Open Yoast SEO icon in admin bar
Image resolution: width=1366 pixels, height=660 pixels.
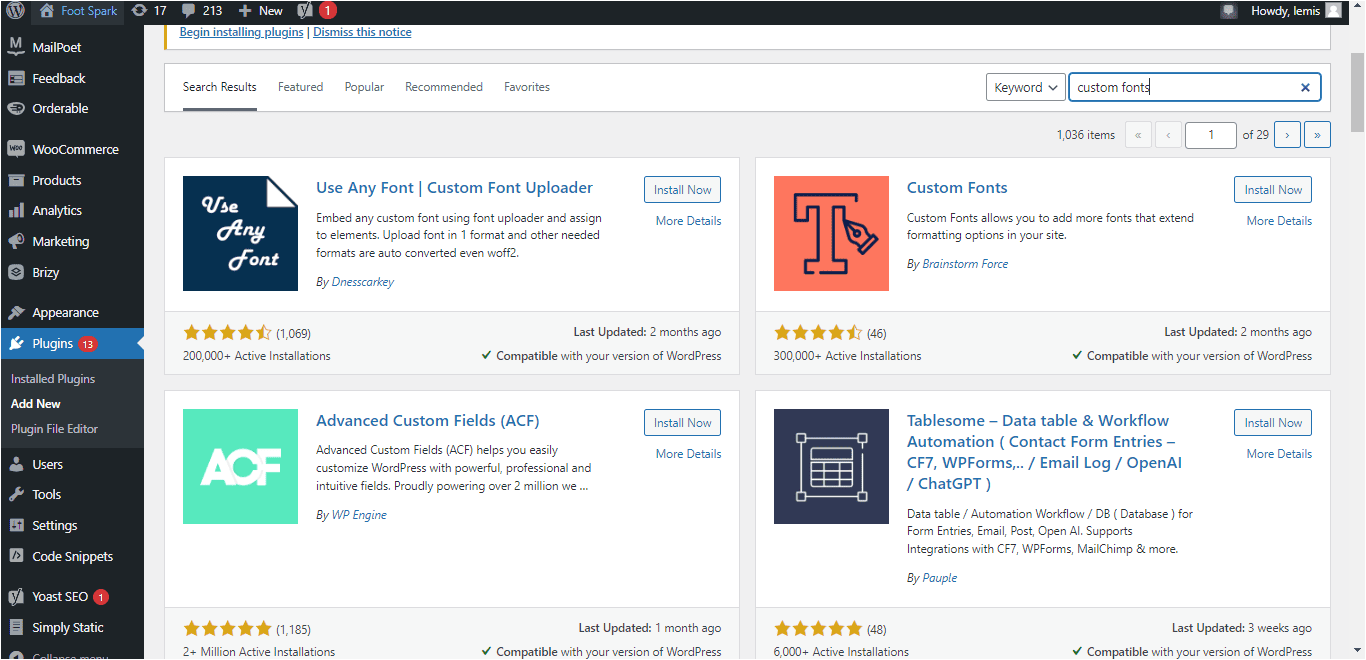point(306,11)
